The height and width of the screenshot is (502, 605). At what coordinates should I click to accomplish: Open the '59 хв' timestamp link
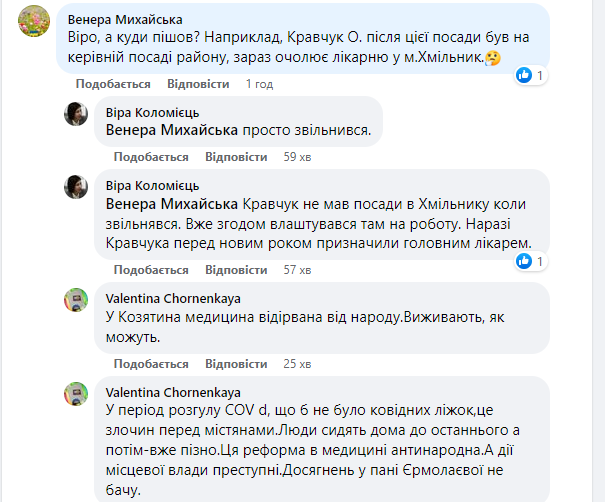pyautogui.click(x=298, y=157)
